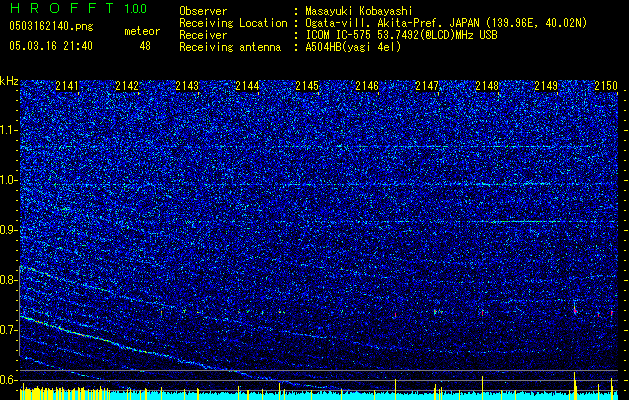Click the 2146 time marker
The image size is (629, 400).
[367, 86]
